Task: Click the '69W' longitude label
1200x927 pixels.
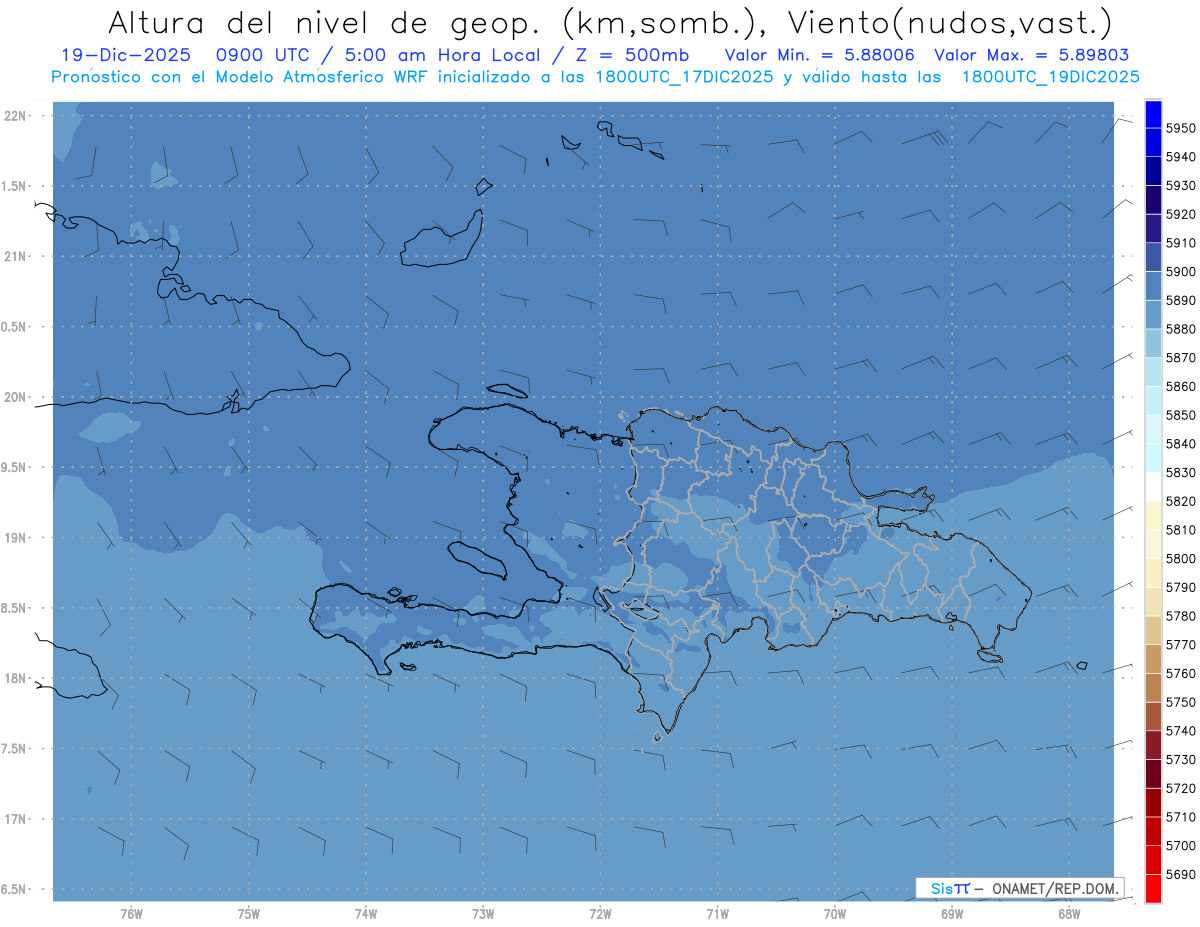Action: (x=952, y=913)
